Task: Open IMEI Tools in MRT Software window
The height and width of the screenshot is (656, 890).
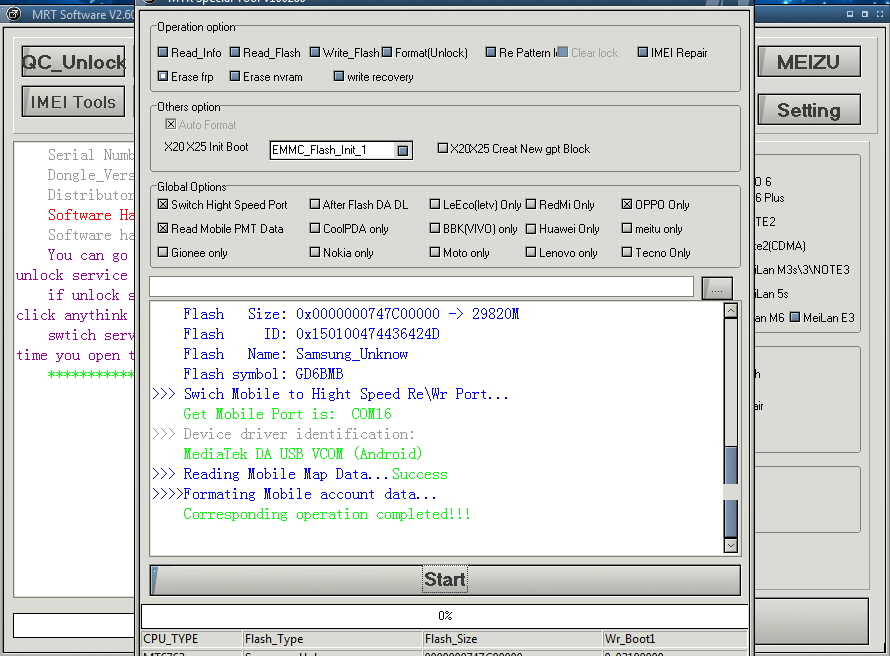Action: 73,102
